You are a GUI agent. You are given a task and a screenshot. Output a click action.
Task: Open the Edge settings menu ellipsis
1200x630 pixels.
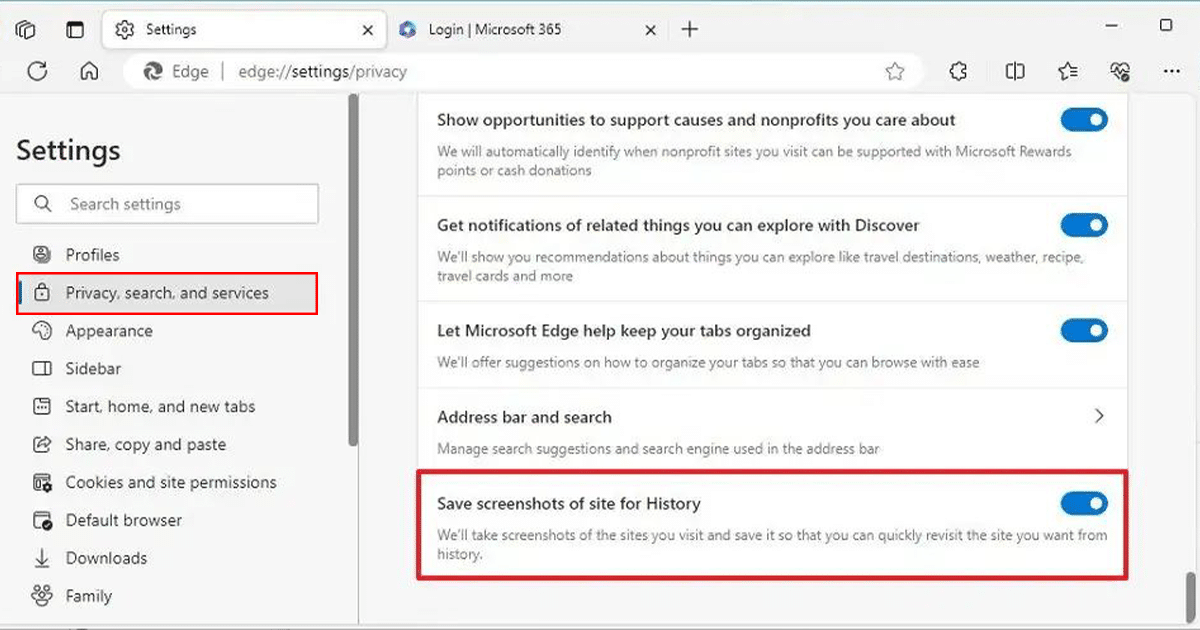pos(1172,71)
